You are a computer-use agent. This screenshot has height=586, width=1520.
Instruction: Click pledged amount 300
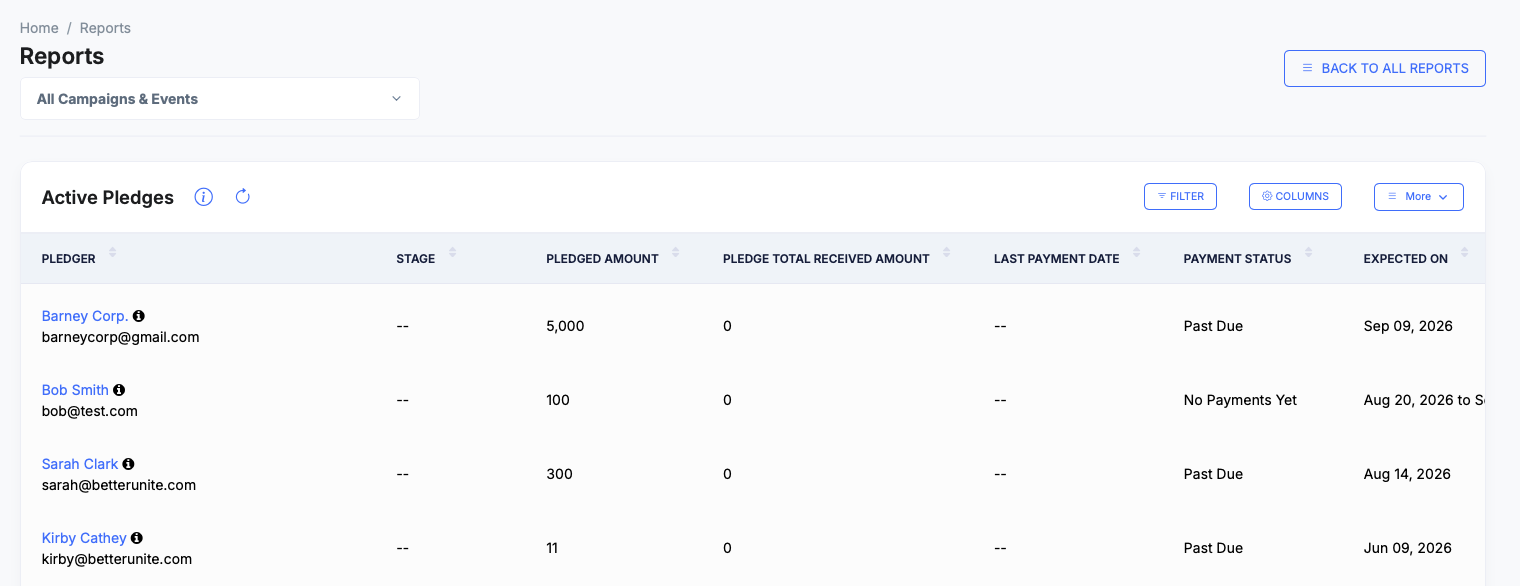(559, 474)
